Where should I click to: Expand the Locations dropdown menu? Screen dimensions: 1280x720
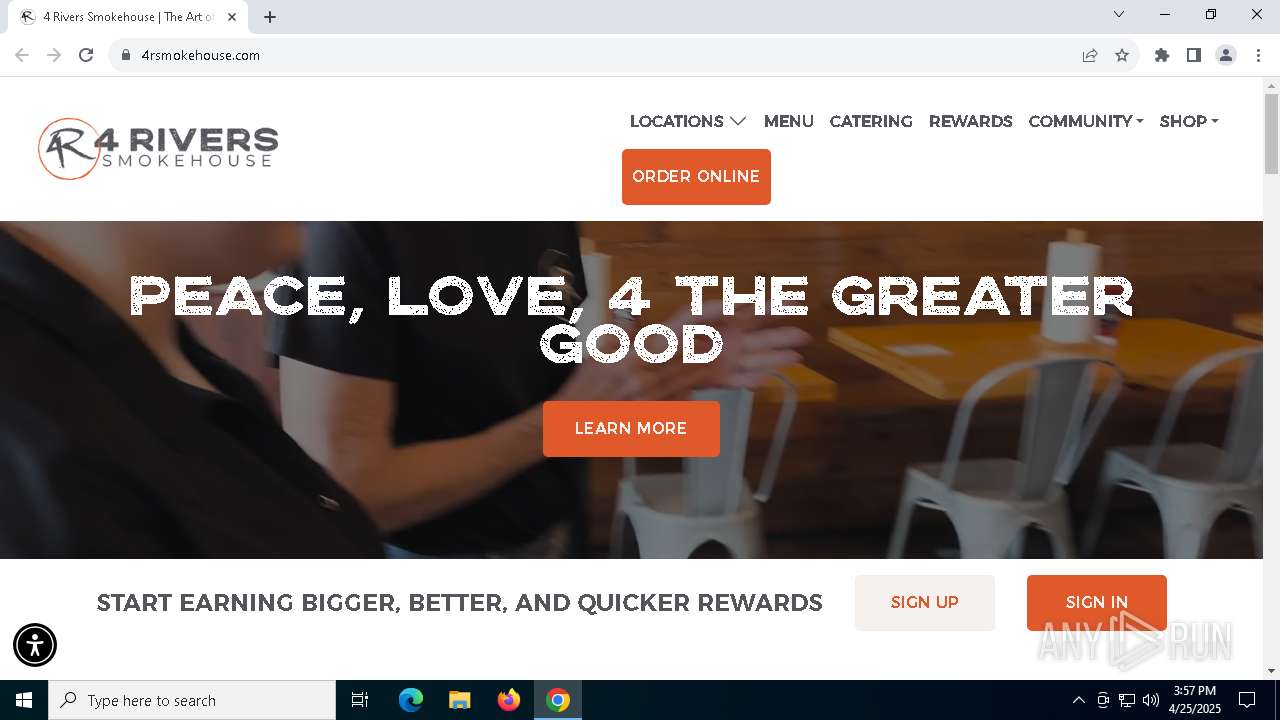pyautogui.click(x=688, y=121)
